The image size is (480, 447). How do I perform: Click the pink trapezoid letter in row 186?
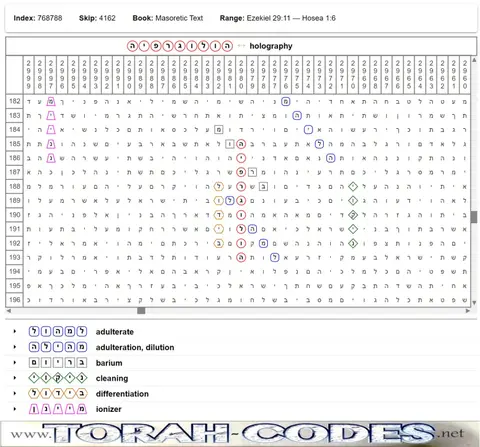click(51, 158)
